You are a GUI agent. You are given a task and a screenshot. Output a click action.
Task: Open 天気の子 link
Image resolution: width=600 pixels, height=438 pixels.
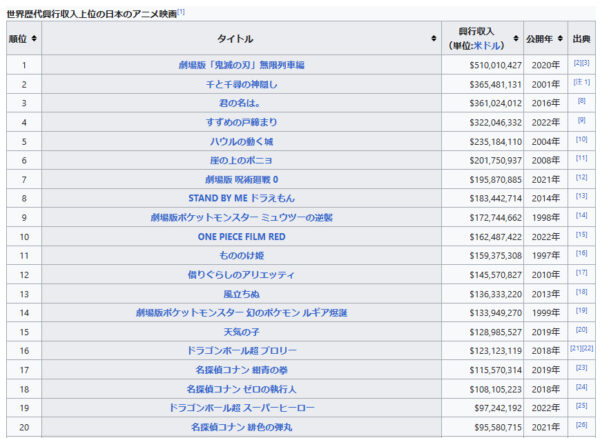(241, 332)
